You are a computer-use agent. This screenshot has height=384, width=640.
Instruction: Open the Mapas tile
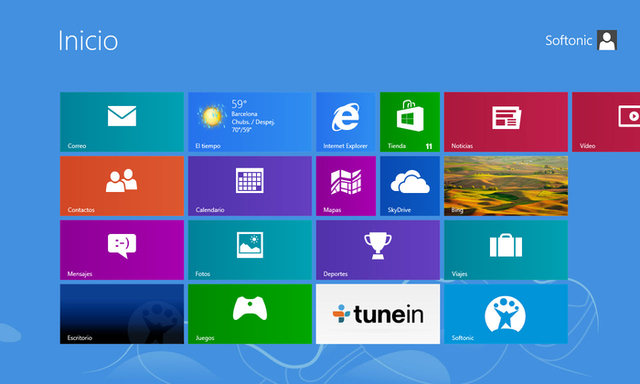(346, 186)
